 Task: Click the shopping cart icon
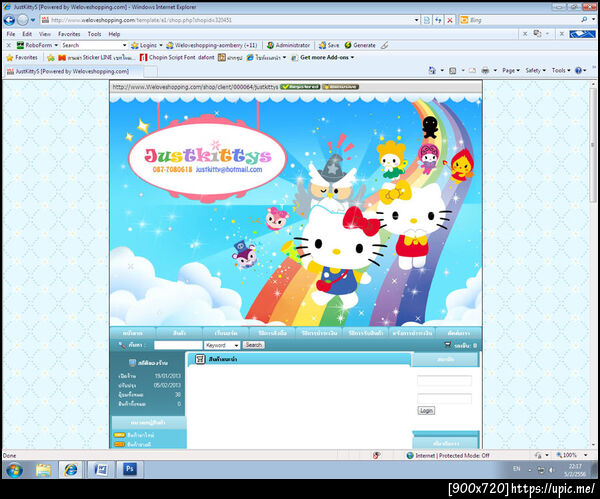pos(447,345)
